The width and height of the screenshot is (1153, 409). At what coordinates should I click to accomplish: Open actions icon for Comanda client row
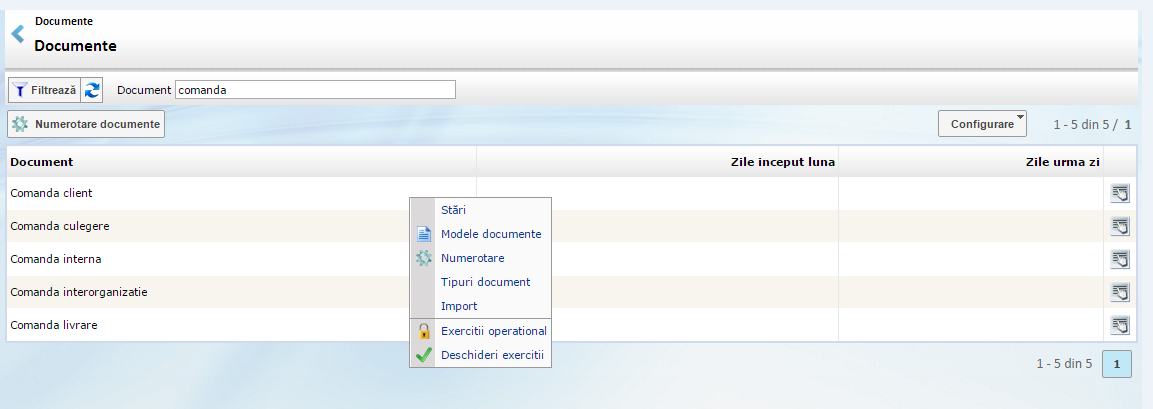point(1120,193)
